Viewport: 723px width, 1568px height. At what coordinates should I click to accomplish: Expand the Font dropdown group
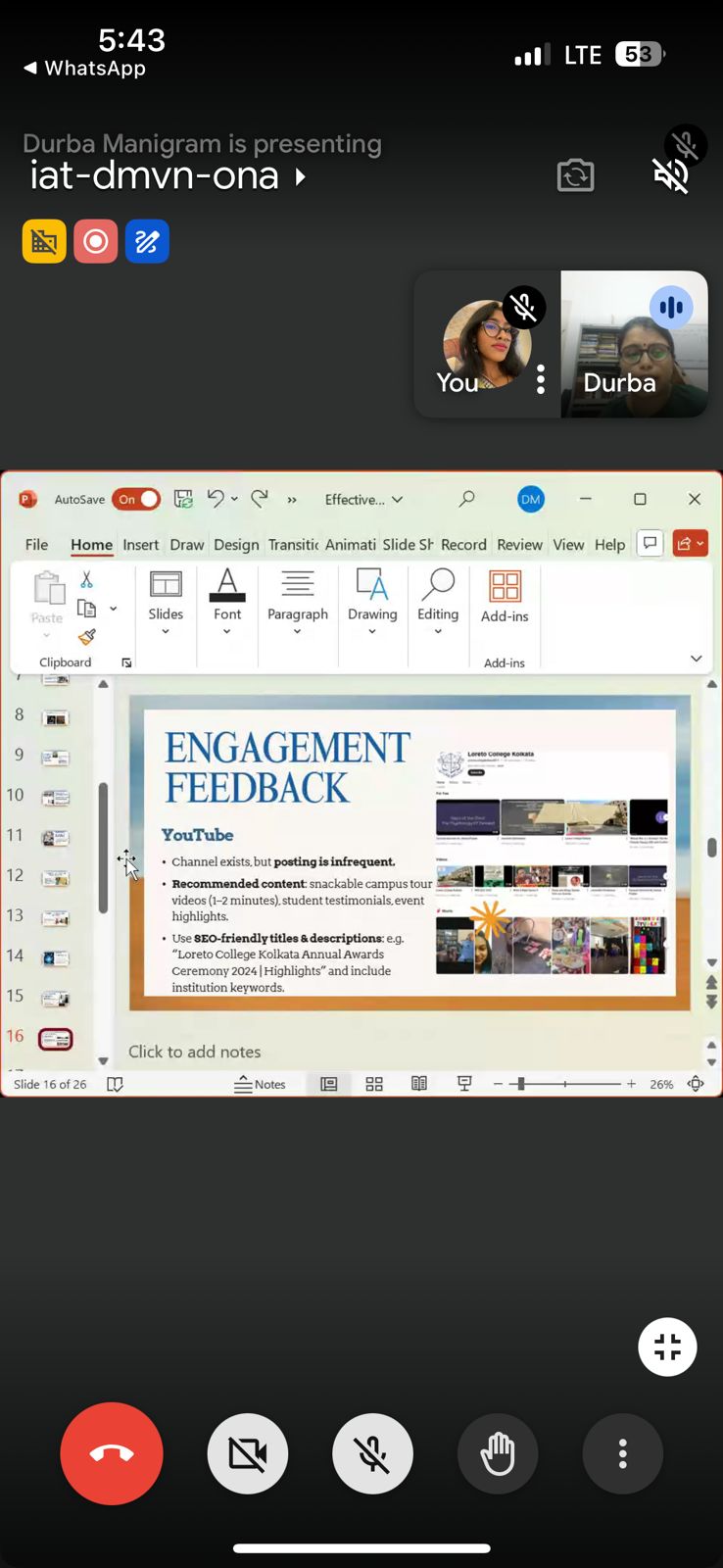coord(227,602)
